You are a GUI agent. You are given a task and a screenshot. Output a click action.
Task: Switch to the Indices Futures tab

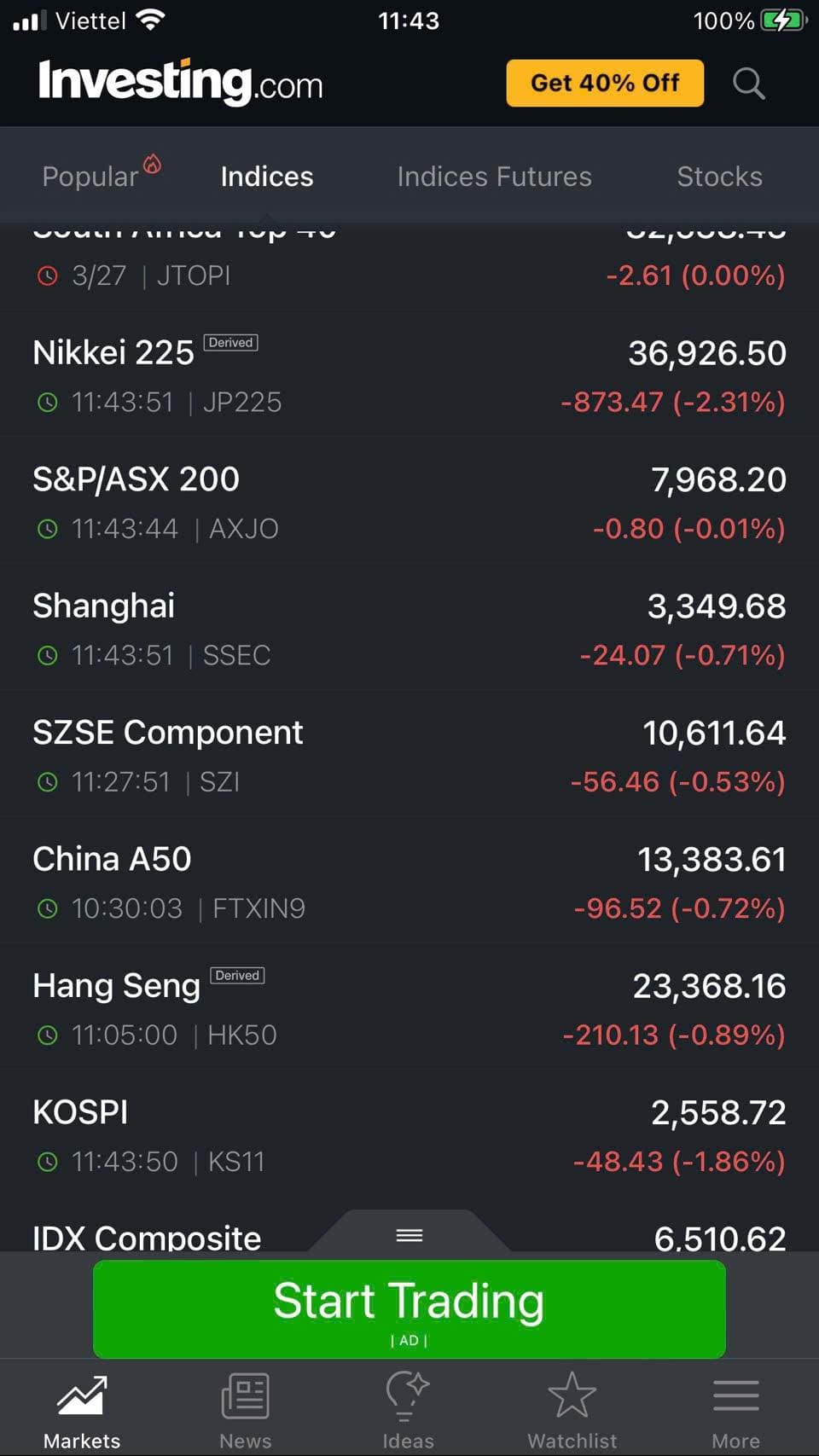(494, 177)
